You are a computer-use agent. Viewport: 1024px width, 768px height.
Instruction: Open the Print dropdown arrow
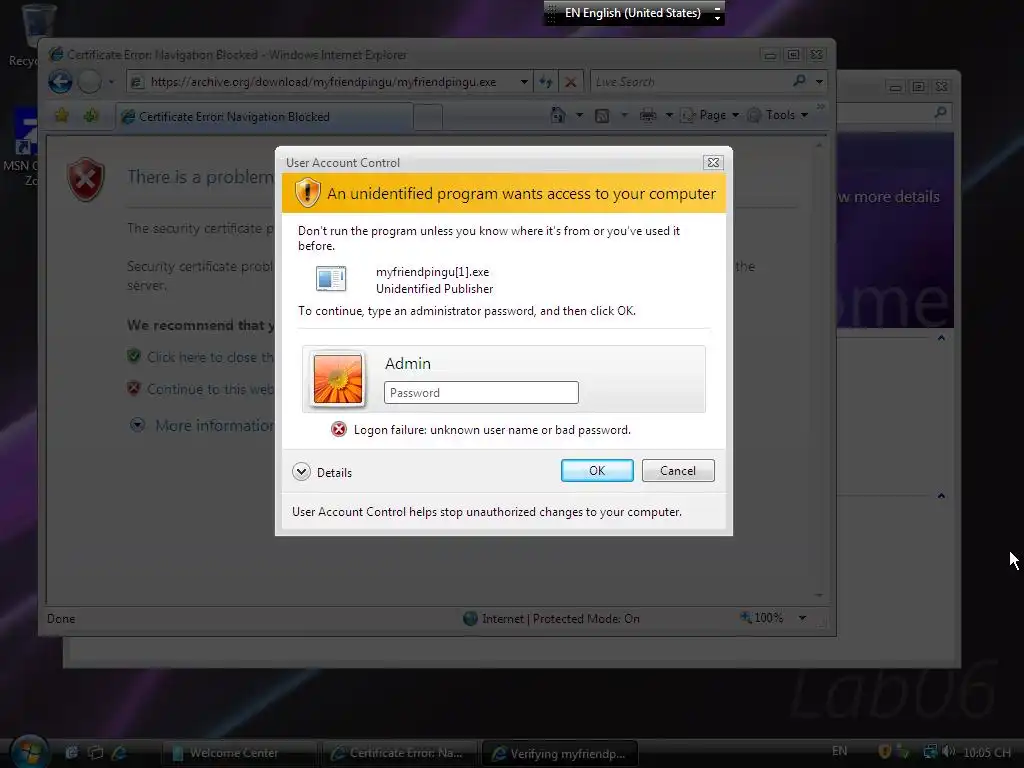(669, 115)
